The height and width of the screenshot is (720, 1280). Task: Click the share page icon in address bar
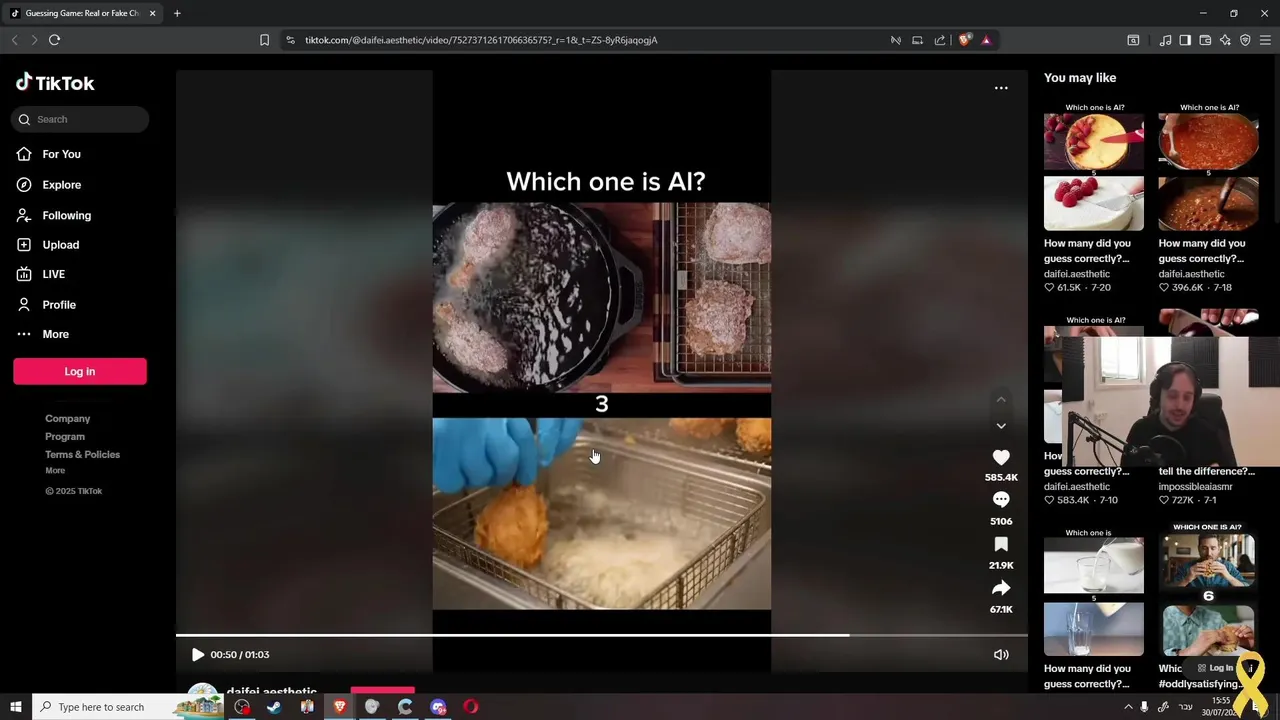pos(940,40)
